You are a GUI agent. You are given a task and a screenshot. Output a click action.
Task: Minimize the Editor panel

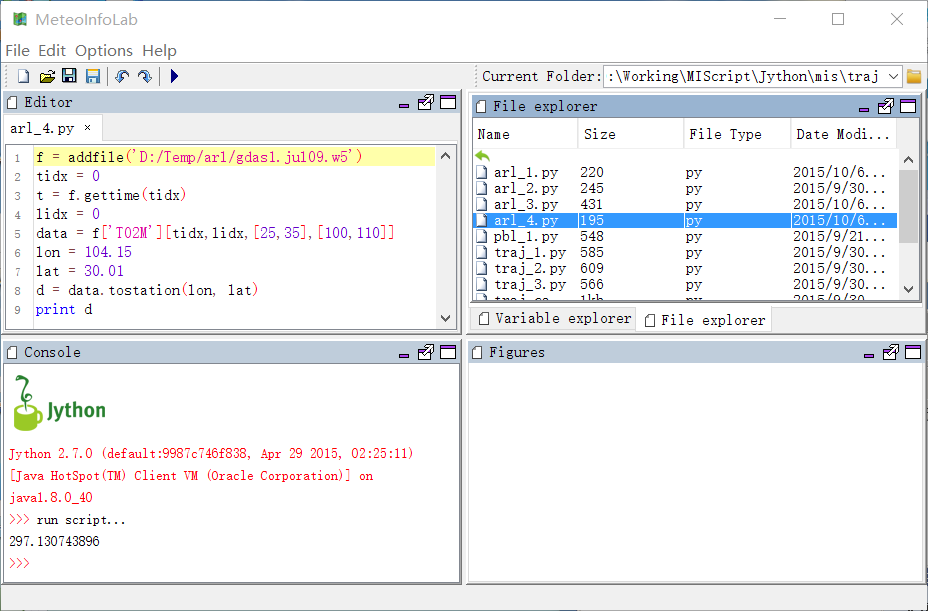[404, 105]
